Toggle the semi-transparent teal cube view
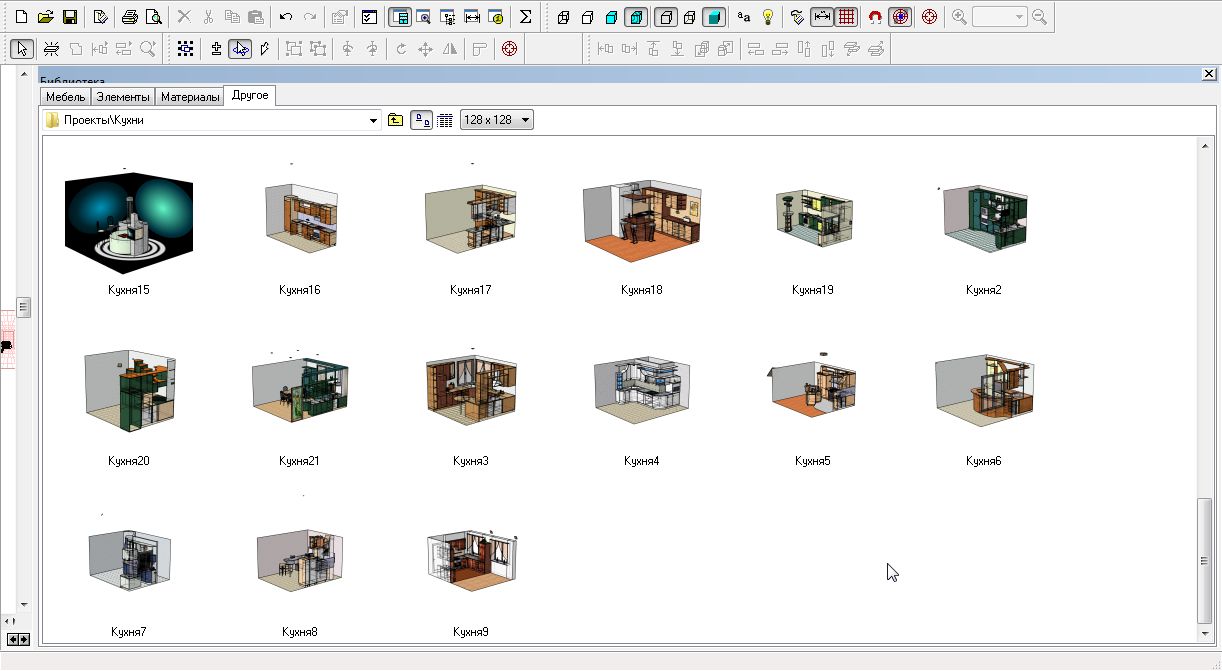The height and width of the screenshot is (671, 1222). pos(636,17)
